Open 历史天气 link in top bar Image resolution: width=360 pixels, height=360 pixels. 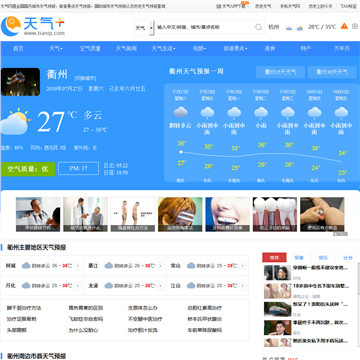coord(263,6)
